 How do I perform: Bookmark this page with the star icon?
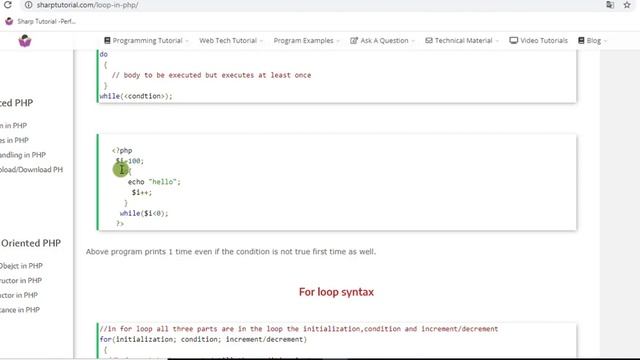pos(627,5)
